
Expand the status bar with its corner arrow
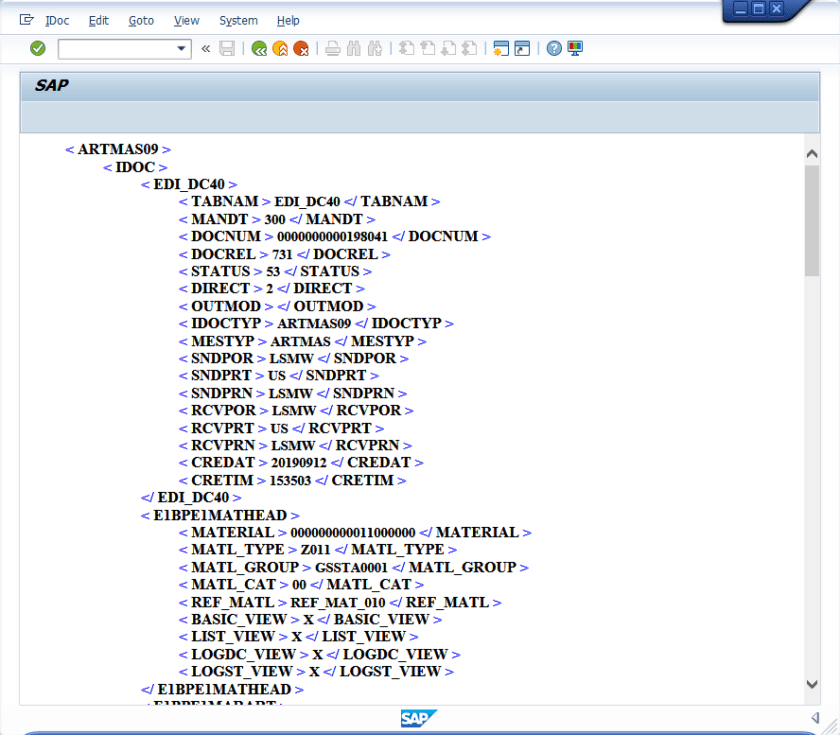point(814,718)
